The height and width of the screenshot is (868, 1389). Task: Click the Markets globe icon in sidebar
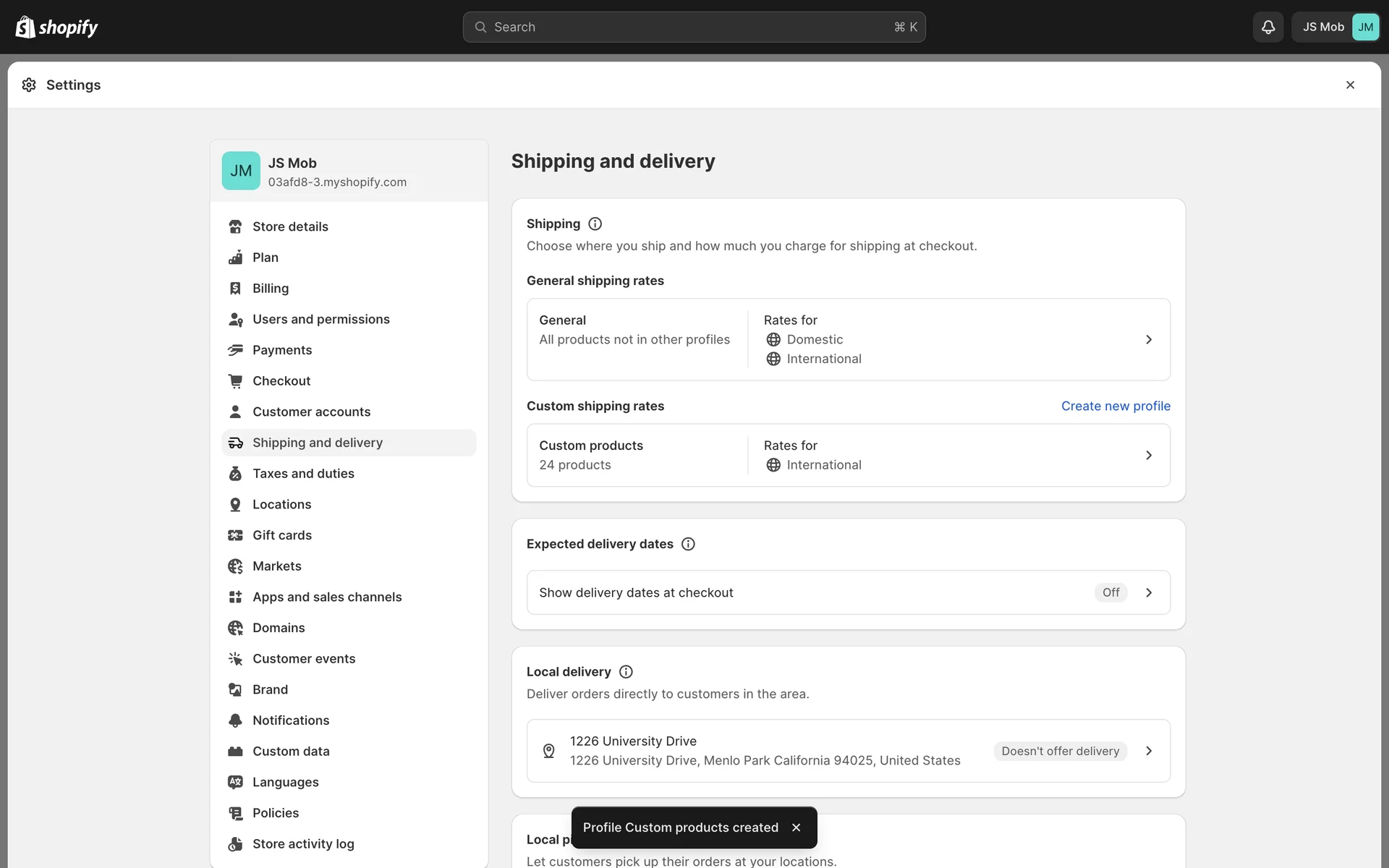(x=235, y=566)
